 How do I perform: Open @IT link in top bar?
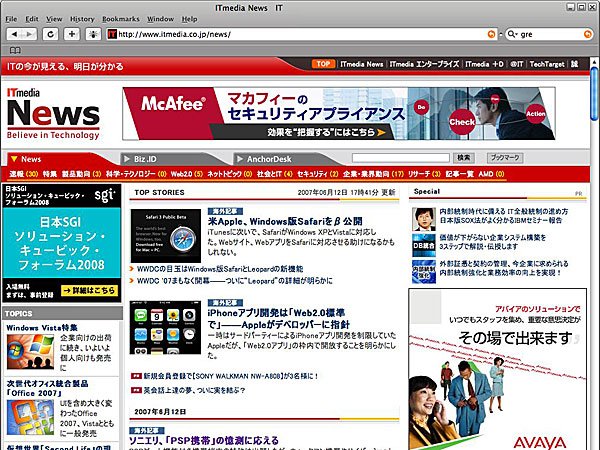(517, 64)
